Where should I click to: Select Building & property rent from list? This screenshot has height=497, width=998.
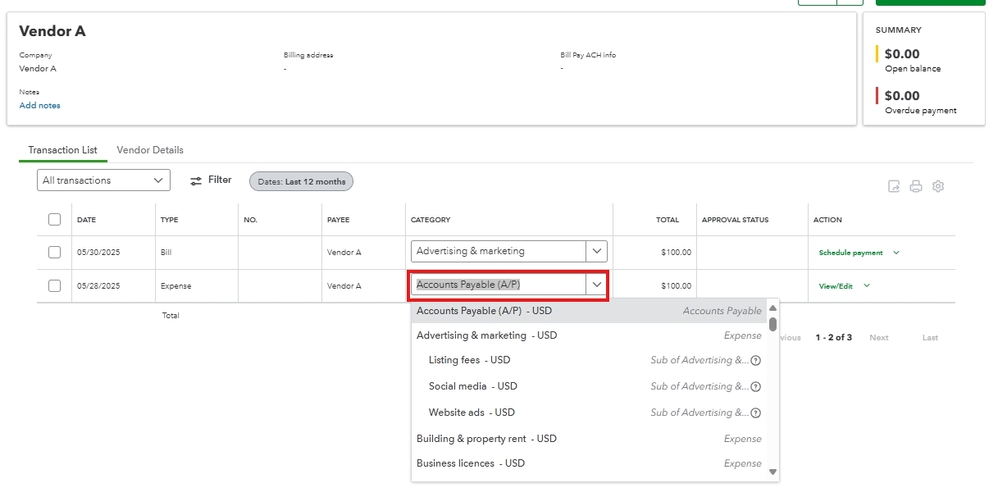pos(486,439)
